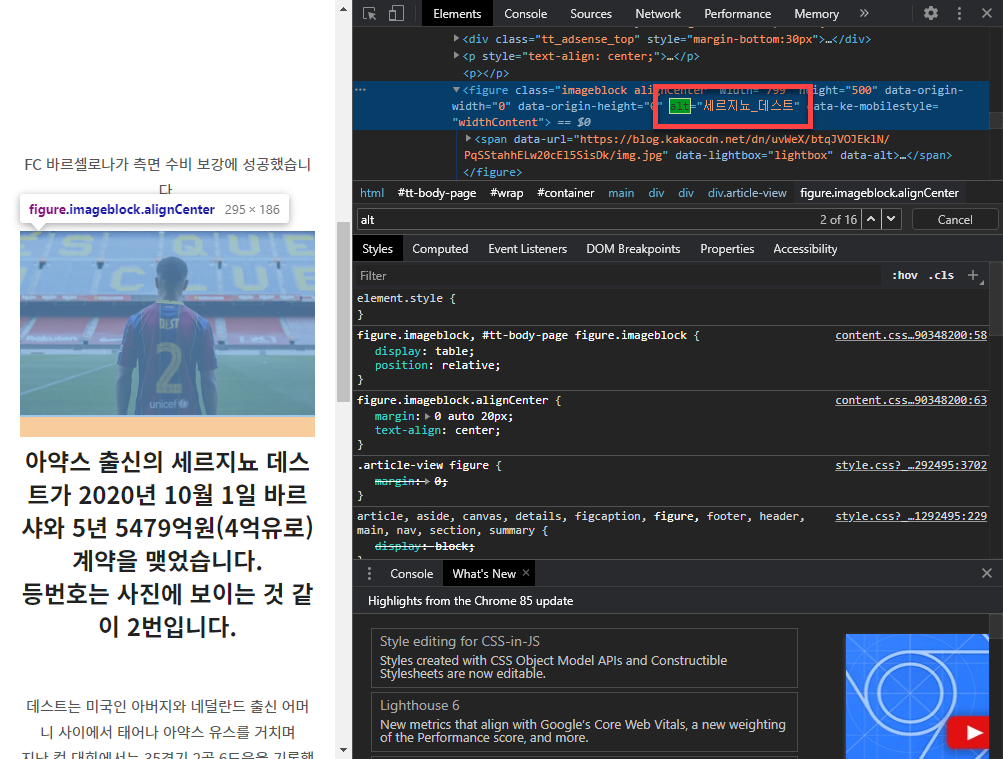
Task: Click page scrollbar down arrow
Action: pos(344,749)
